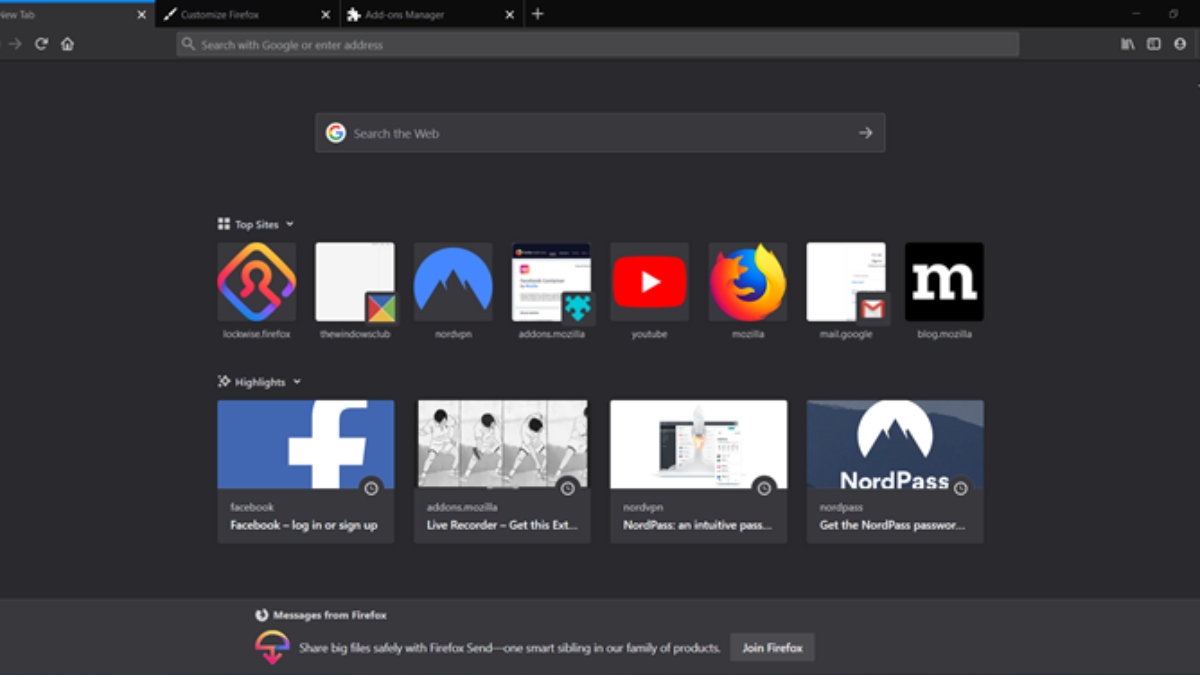Viewport: 1200px width, 675px height.
Task: Click the search arrow in web search box
Action: click(x=865, y=133)
